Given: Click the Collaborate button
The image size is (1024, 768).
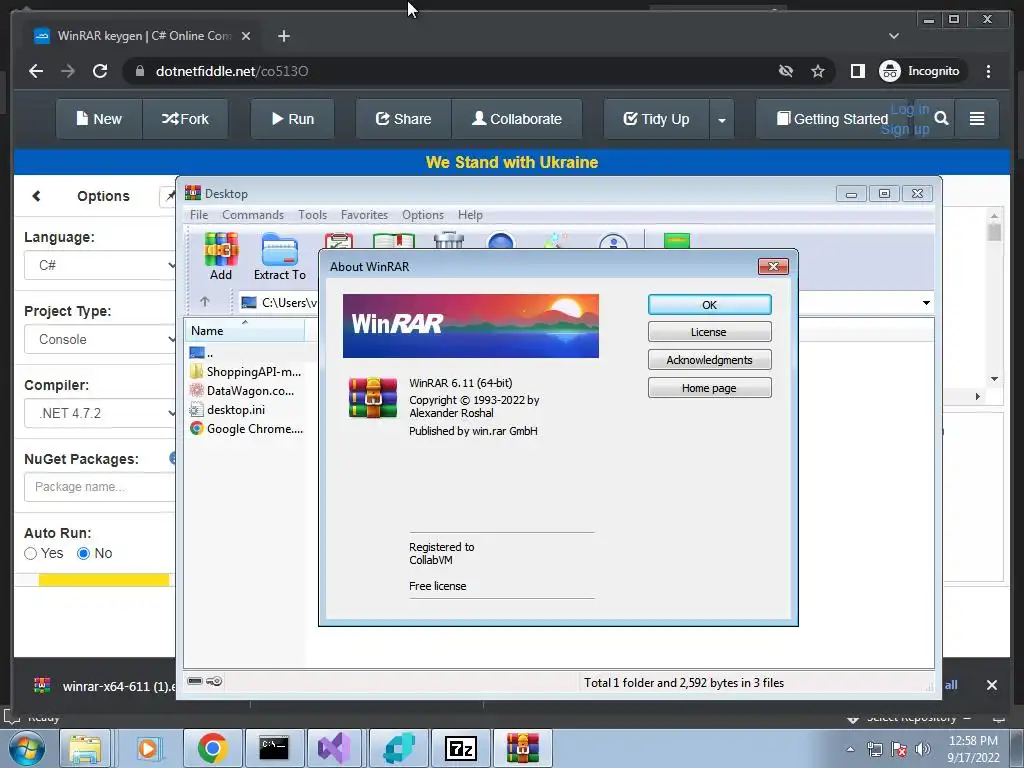Looking at the screenshot, I should coord(517,119).
